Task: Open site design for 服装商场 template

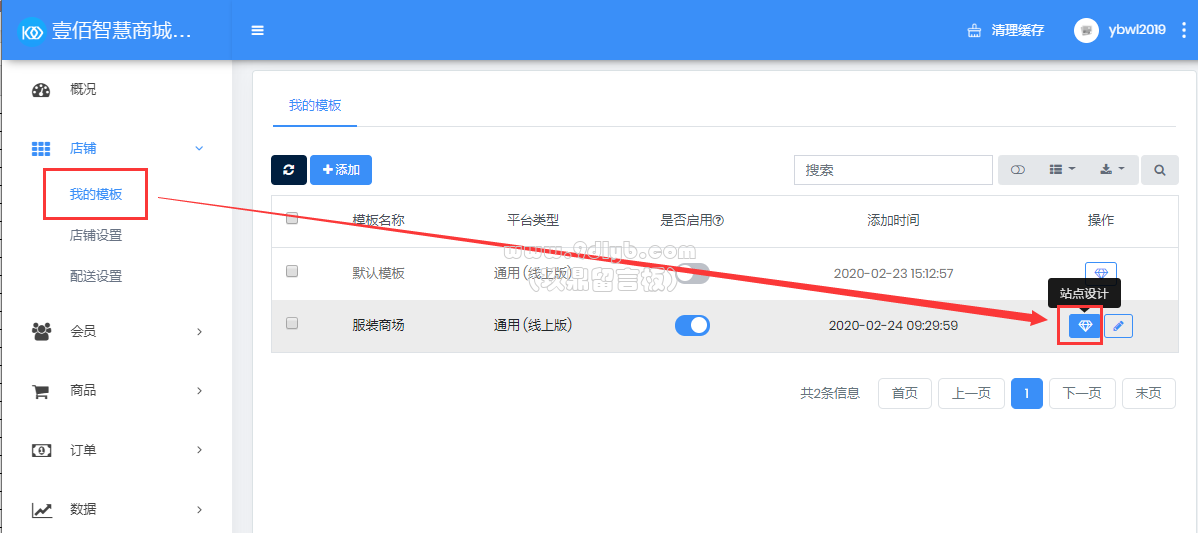Action: click(1084, 326)
